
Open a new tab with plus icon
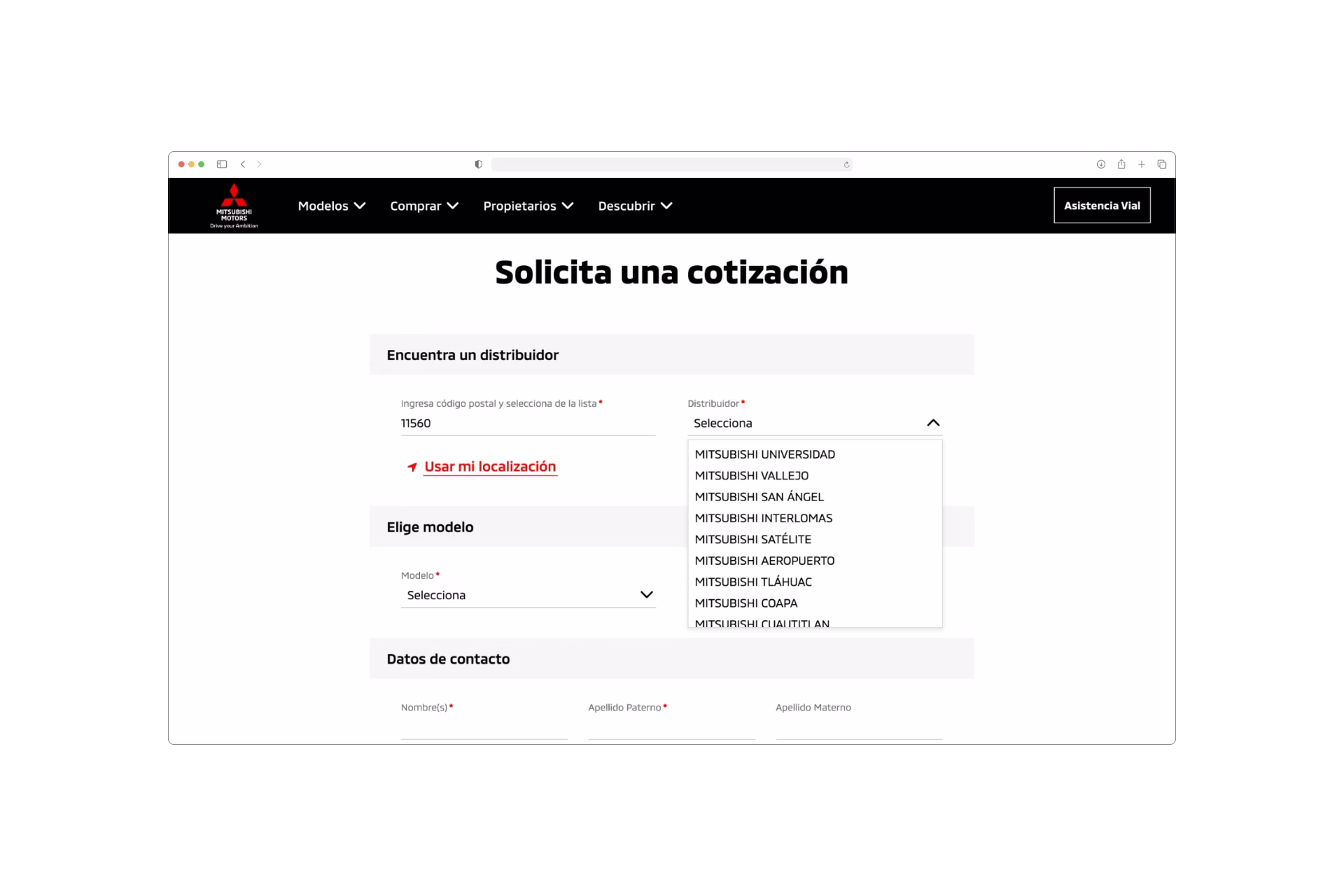(1142, 164)
